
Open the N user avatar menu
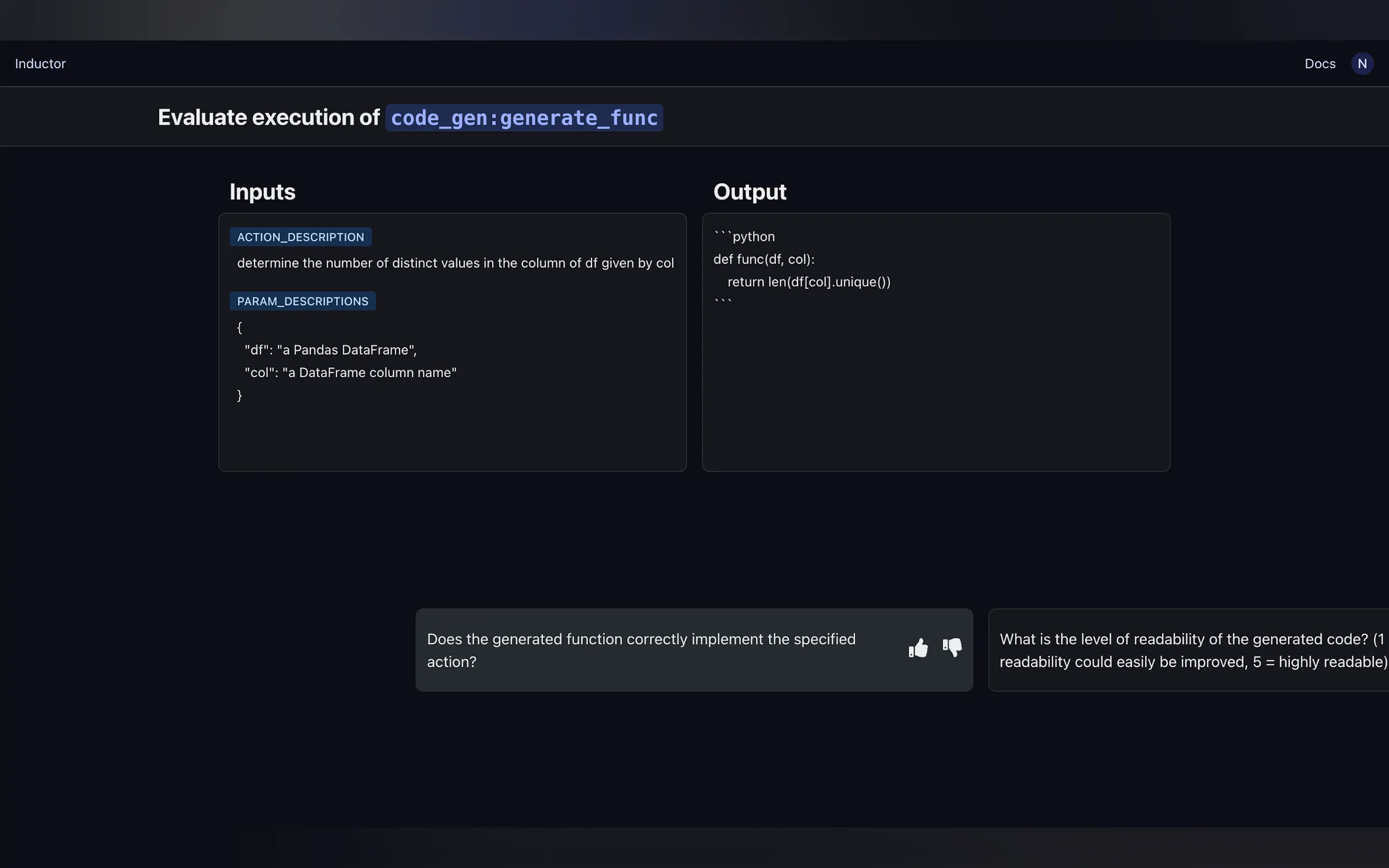coord(1362,64)
